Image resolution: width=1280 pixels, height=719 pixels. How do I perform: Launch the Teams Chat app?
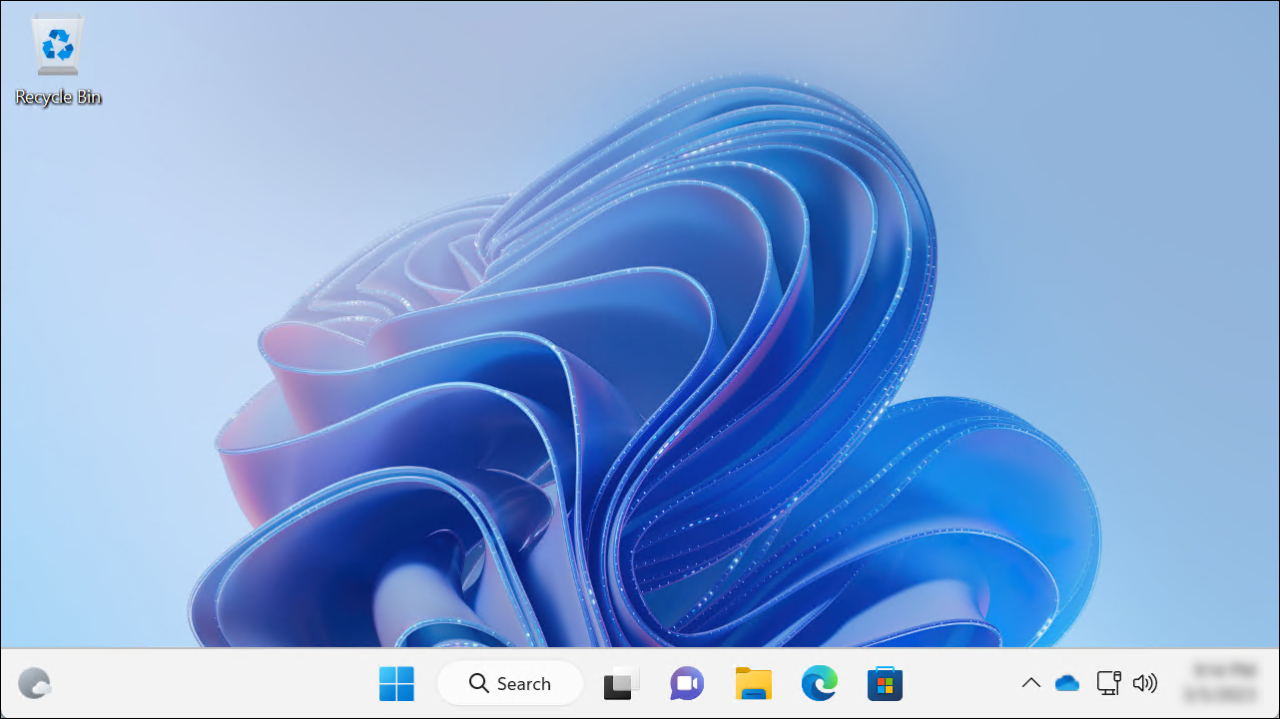[687, 683]
